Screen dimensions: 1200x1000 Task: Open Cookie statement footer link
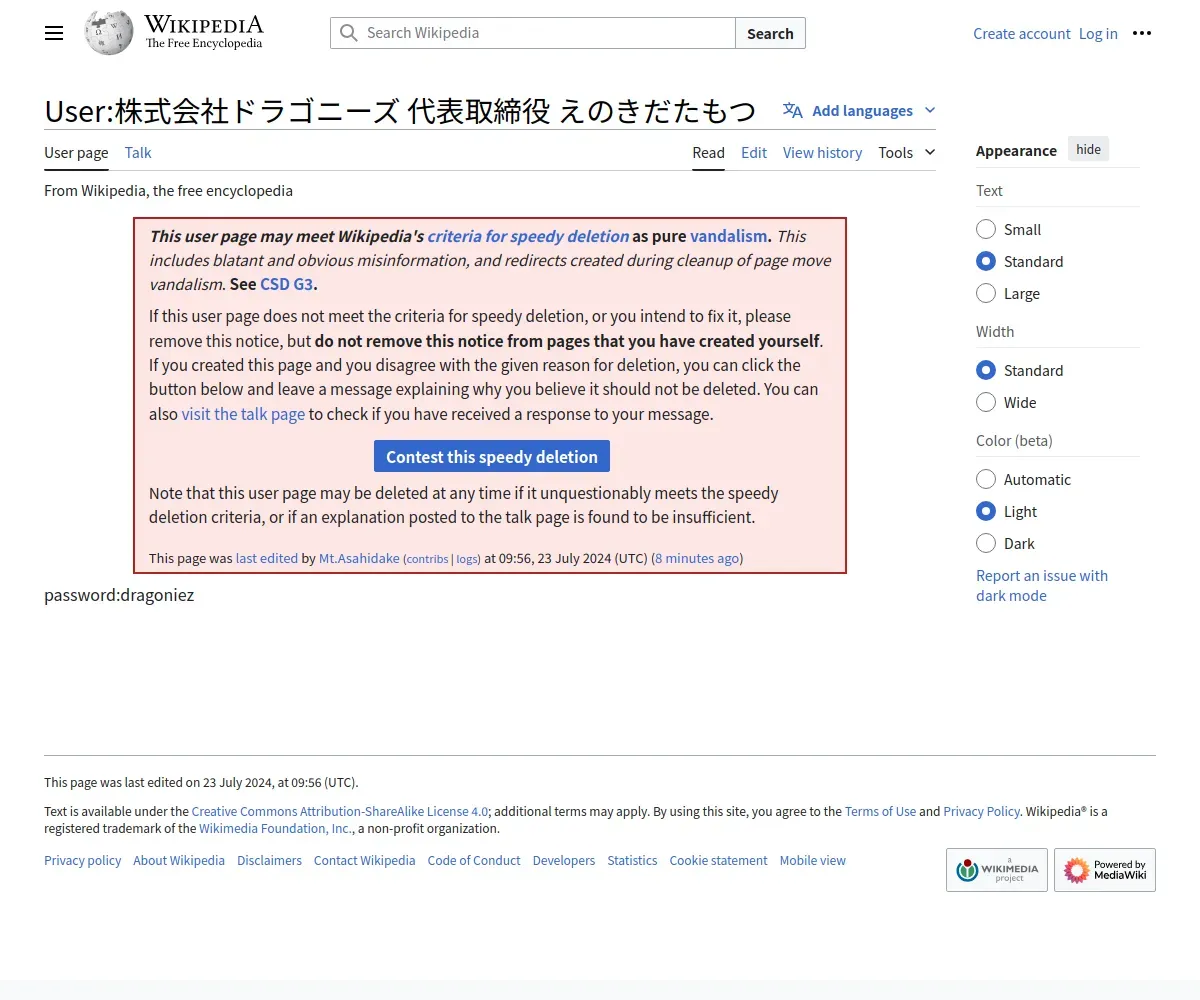coord(718,860)
